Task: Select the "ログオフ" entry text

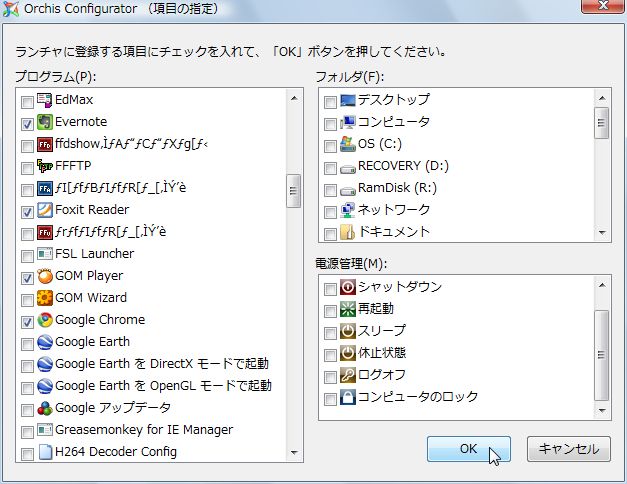Action: 381,375
